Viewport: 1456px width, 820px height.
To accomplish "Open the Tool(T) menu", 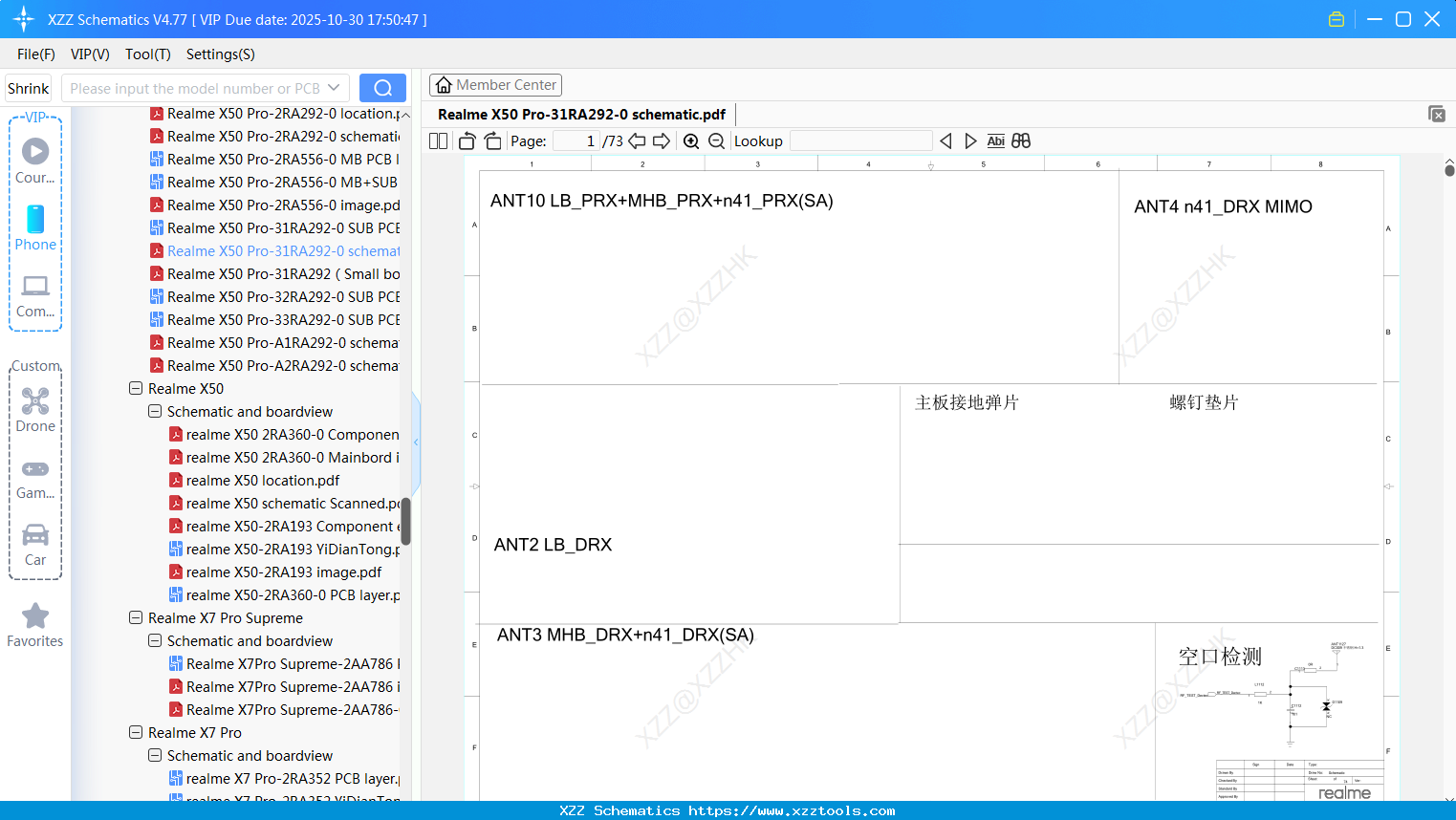I will (148, 54).
